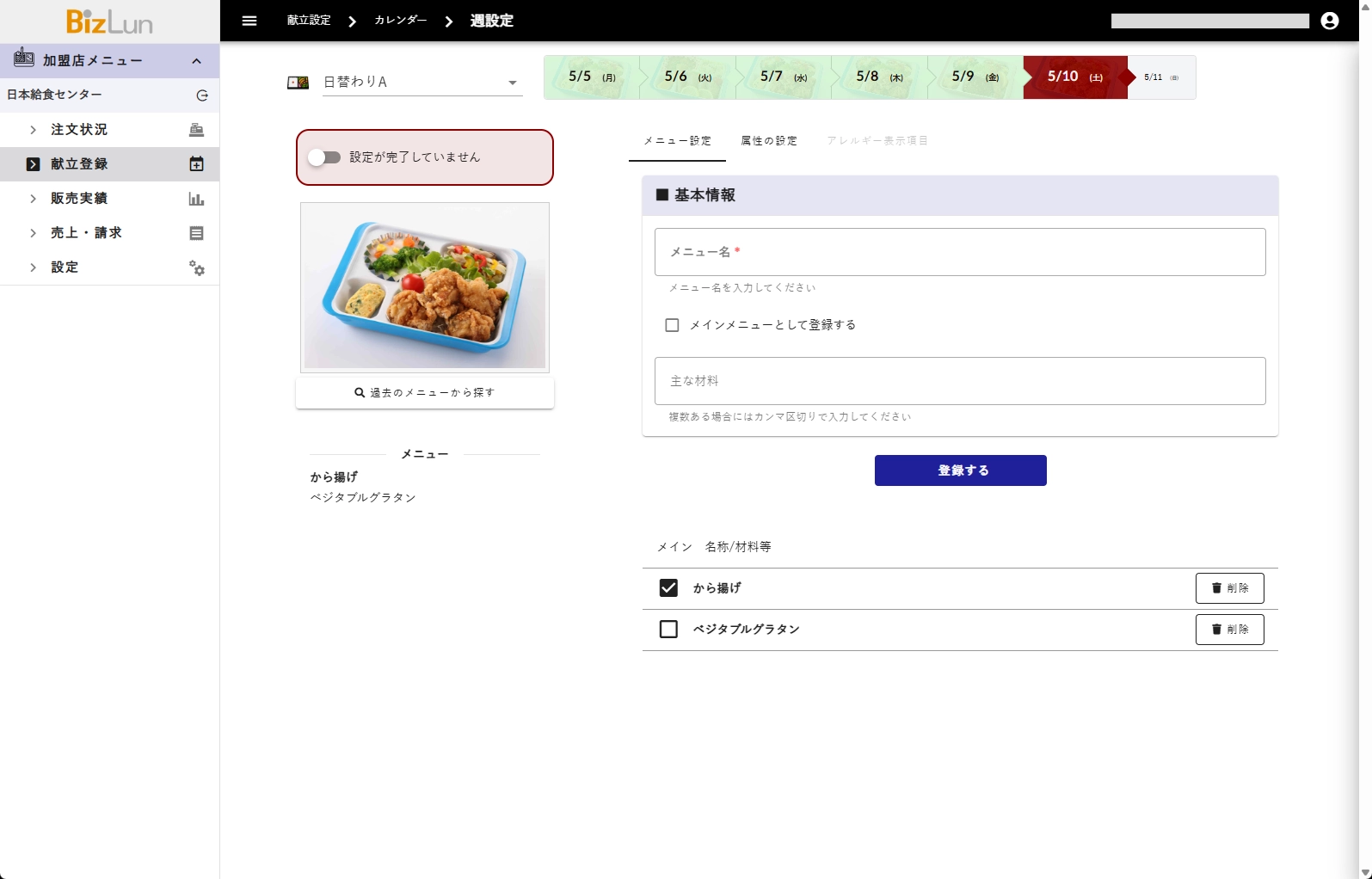Check the main checkbox for ベジタブルグラタン

(x=668, y=630)
